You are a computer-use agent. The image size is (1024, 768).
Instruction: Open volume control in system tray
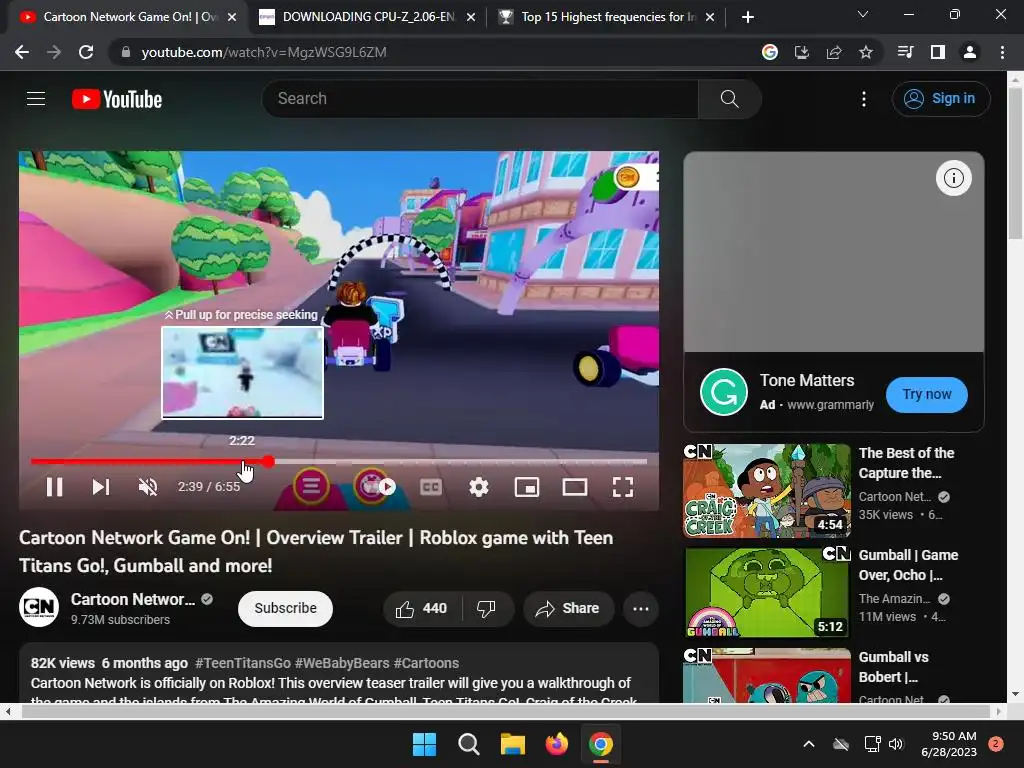(896, 744)
